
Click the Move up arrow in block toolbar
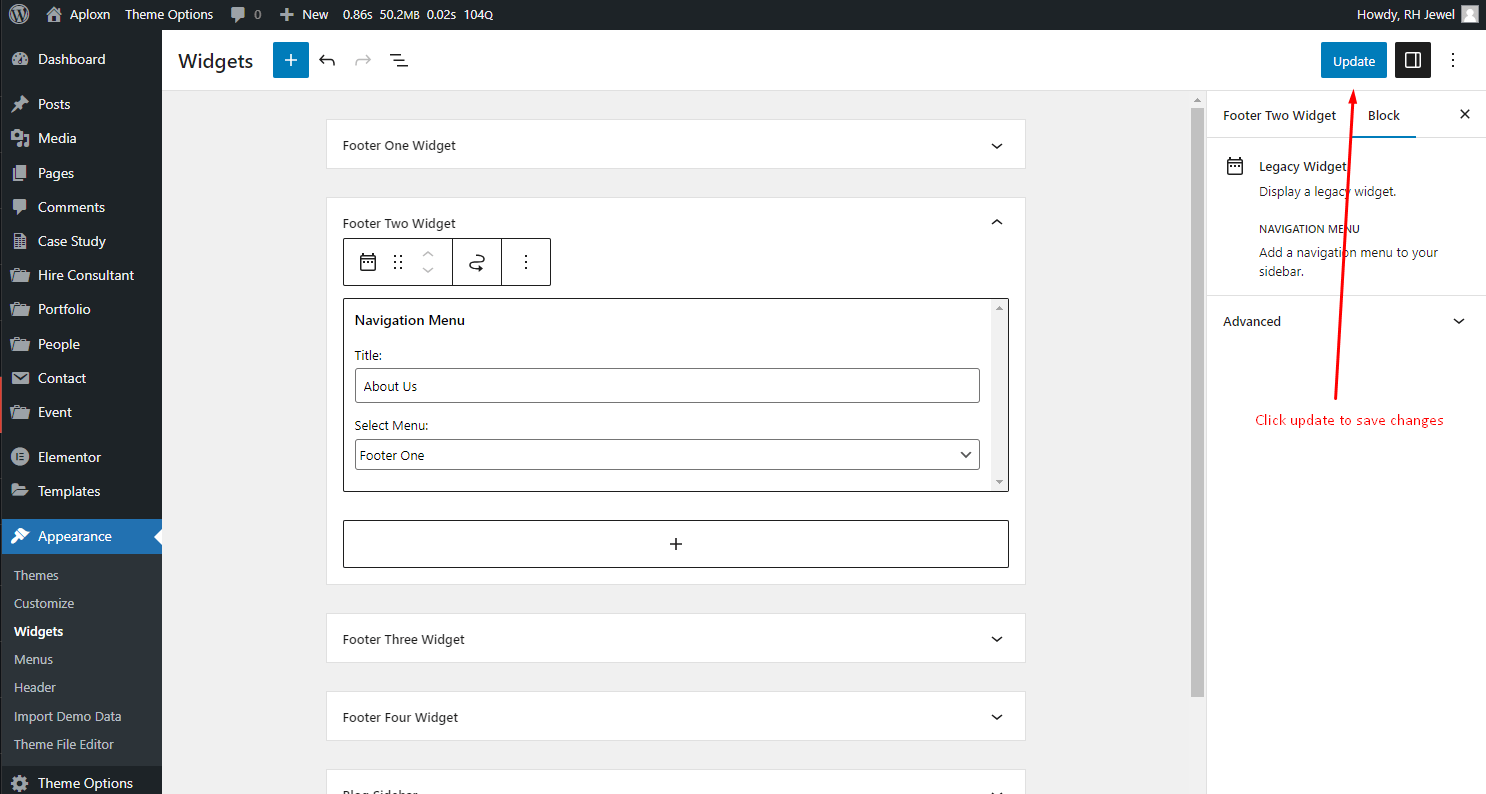[428, 253]
